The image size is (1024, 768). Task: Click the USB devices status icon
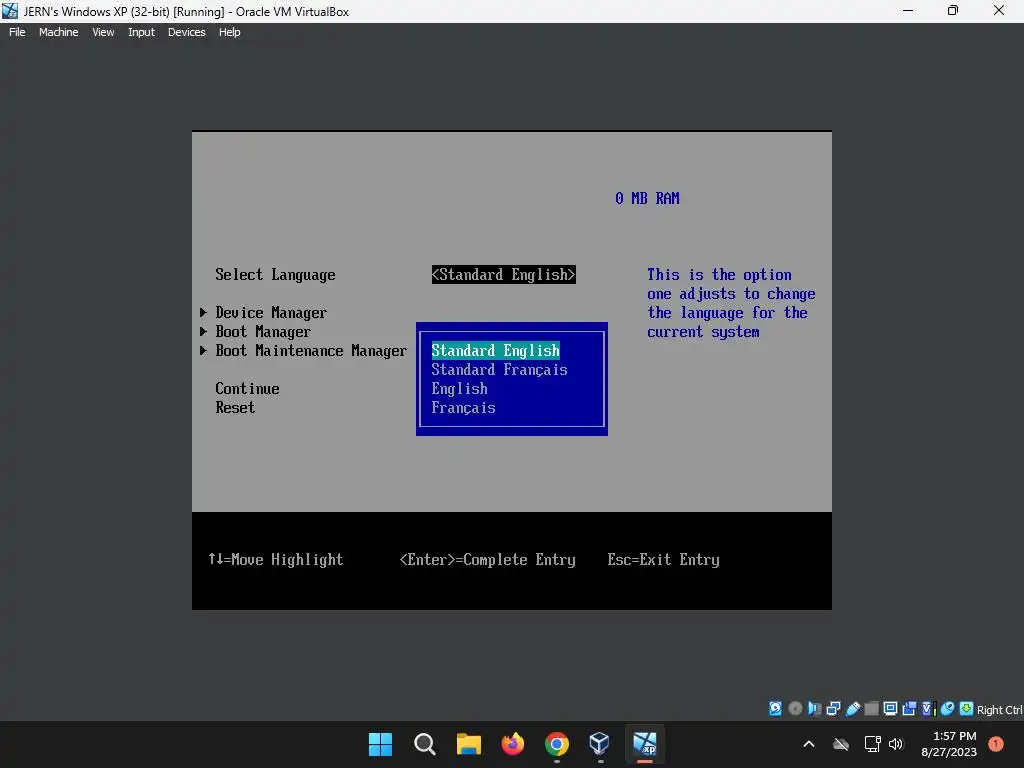point(852,709)
